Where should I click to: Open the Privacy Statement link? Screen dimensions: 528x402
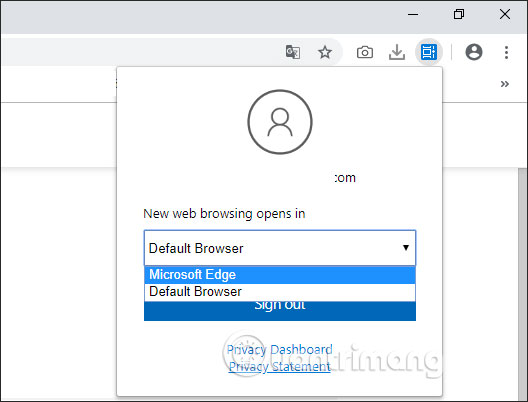point(279,366)
